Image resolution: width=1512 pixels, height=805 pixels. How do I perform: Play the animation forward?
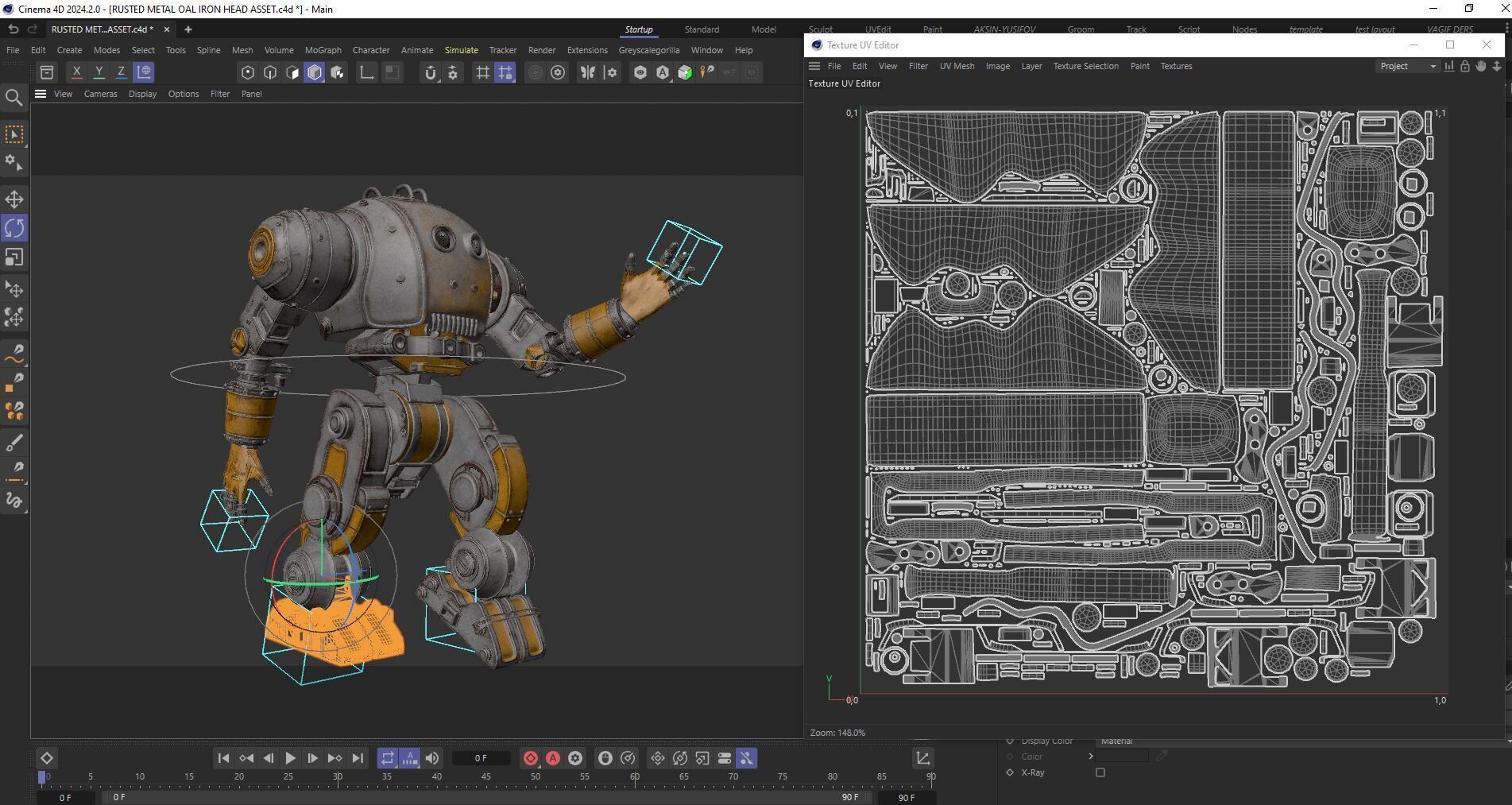coord(291,758)
